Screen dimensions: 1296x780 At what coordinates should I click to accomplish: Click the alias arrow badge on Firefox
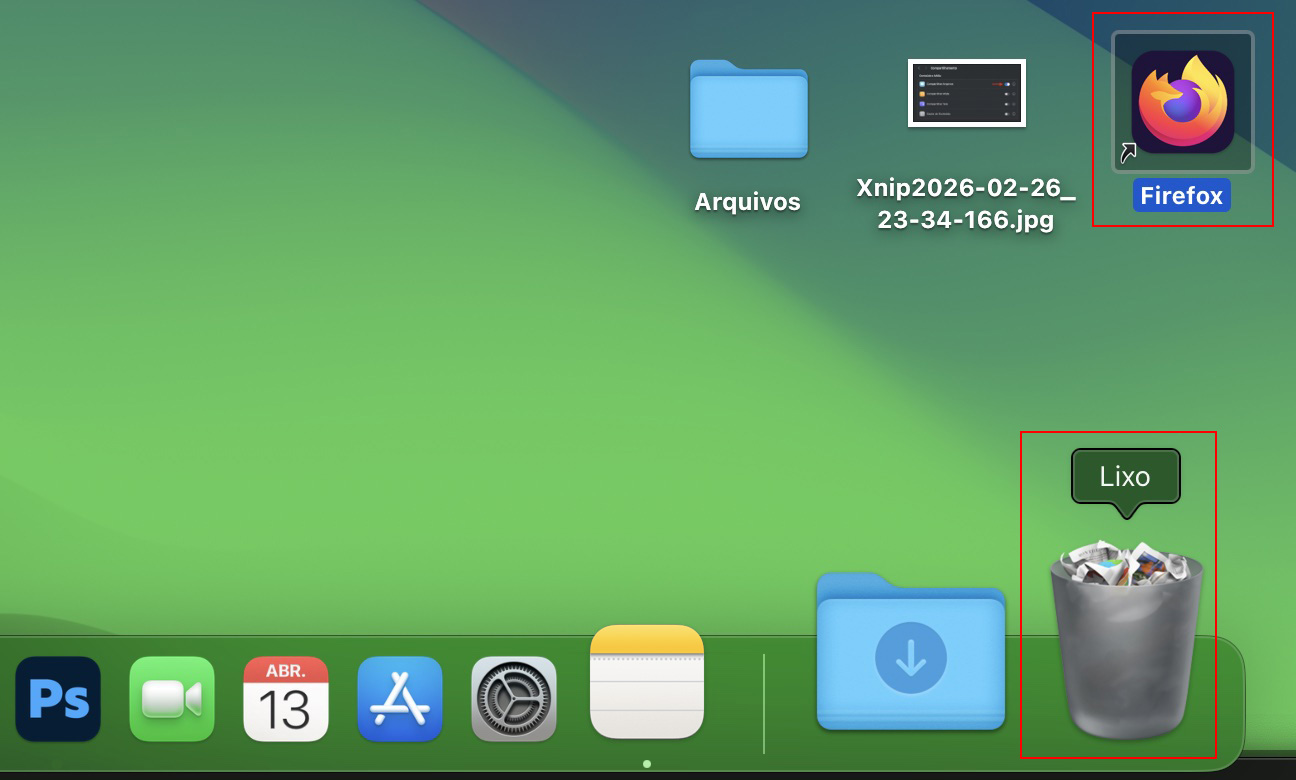coord(1128,152)
